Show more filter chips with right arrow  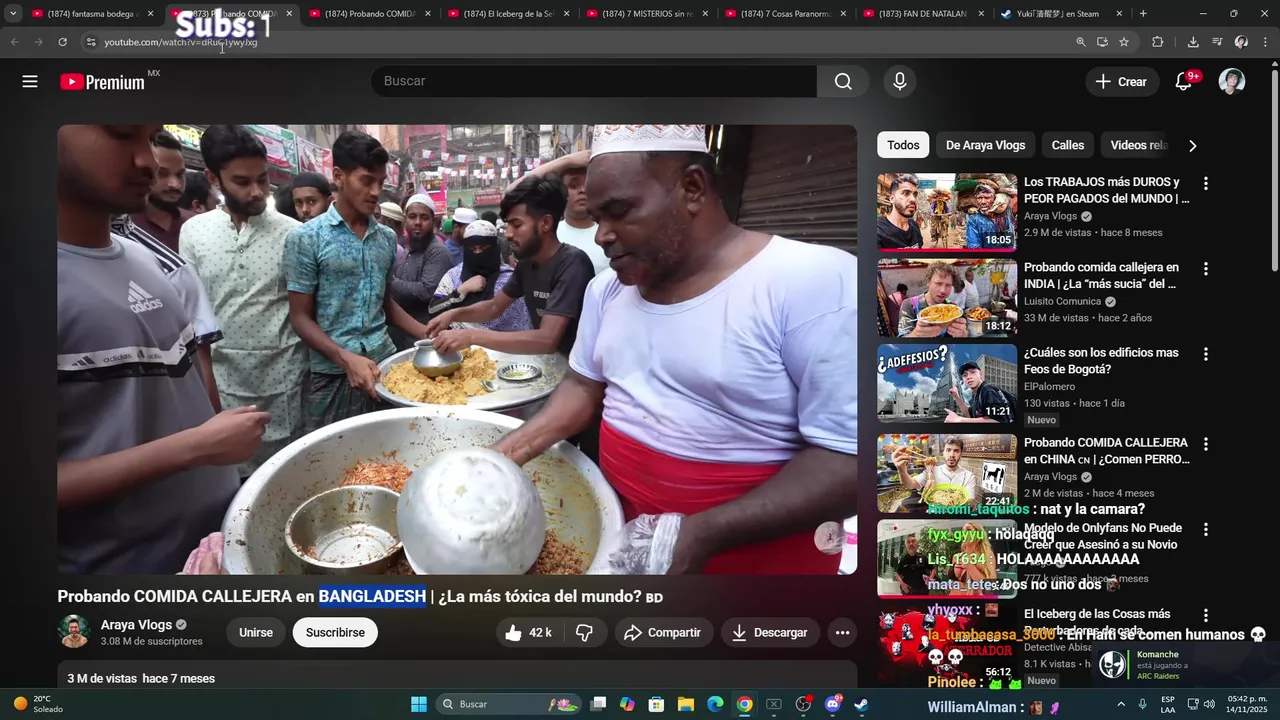[x=1192, y=146]
